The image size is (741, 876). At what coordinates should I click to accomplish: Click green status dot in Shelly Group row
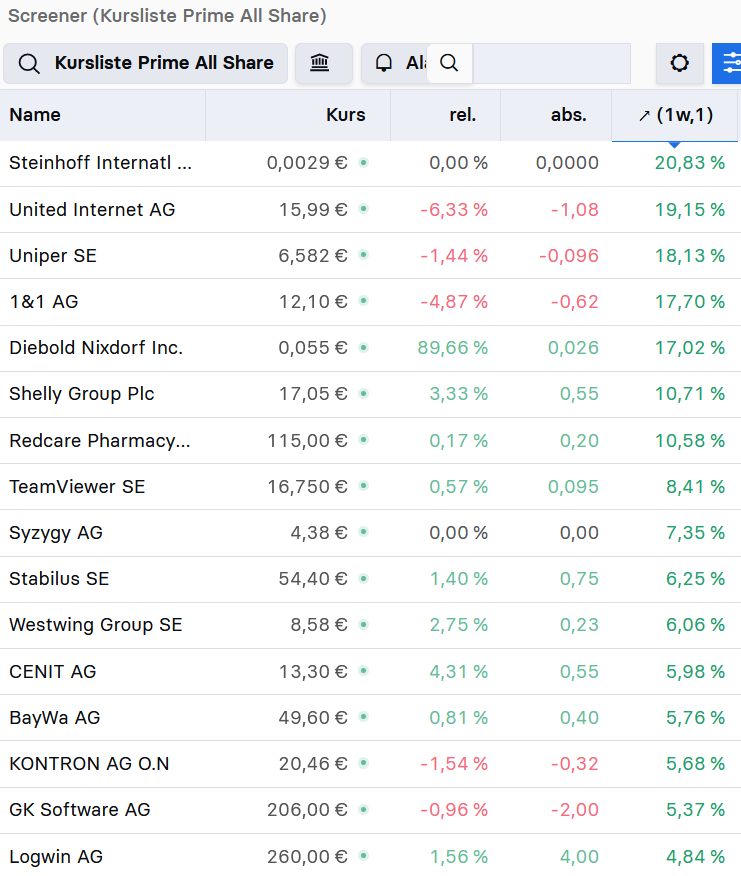click(x=363, y=394)
